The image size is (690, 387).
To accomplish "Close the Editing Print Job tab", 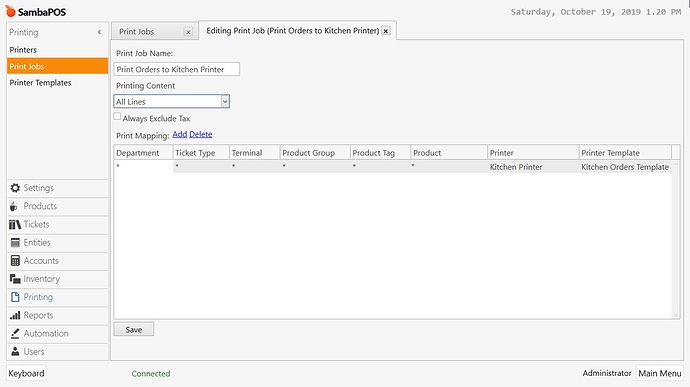I will coord(385,31).
